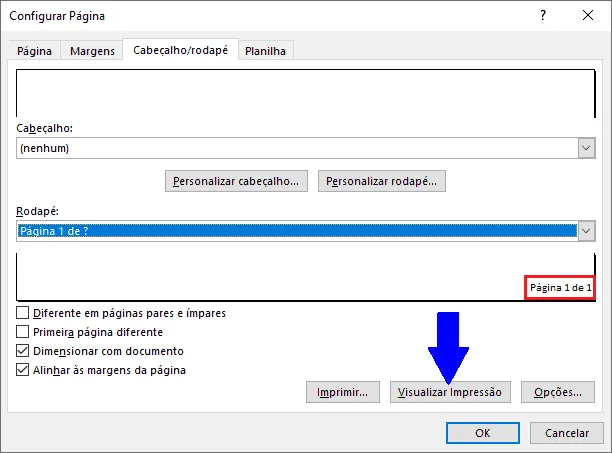The height and width of the screenshot is (453, 612).
Task: Check Primeira página diferente option
Action: 23,332
